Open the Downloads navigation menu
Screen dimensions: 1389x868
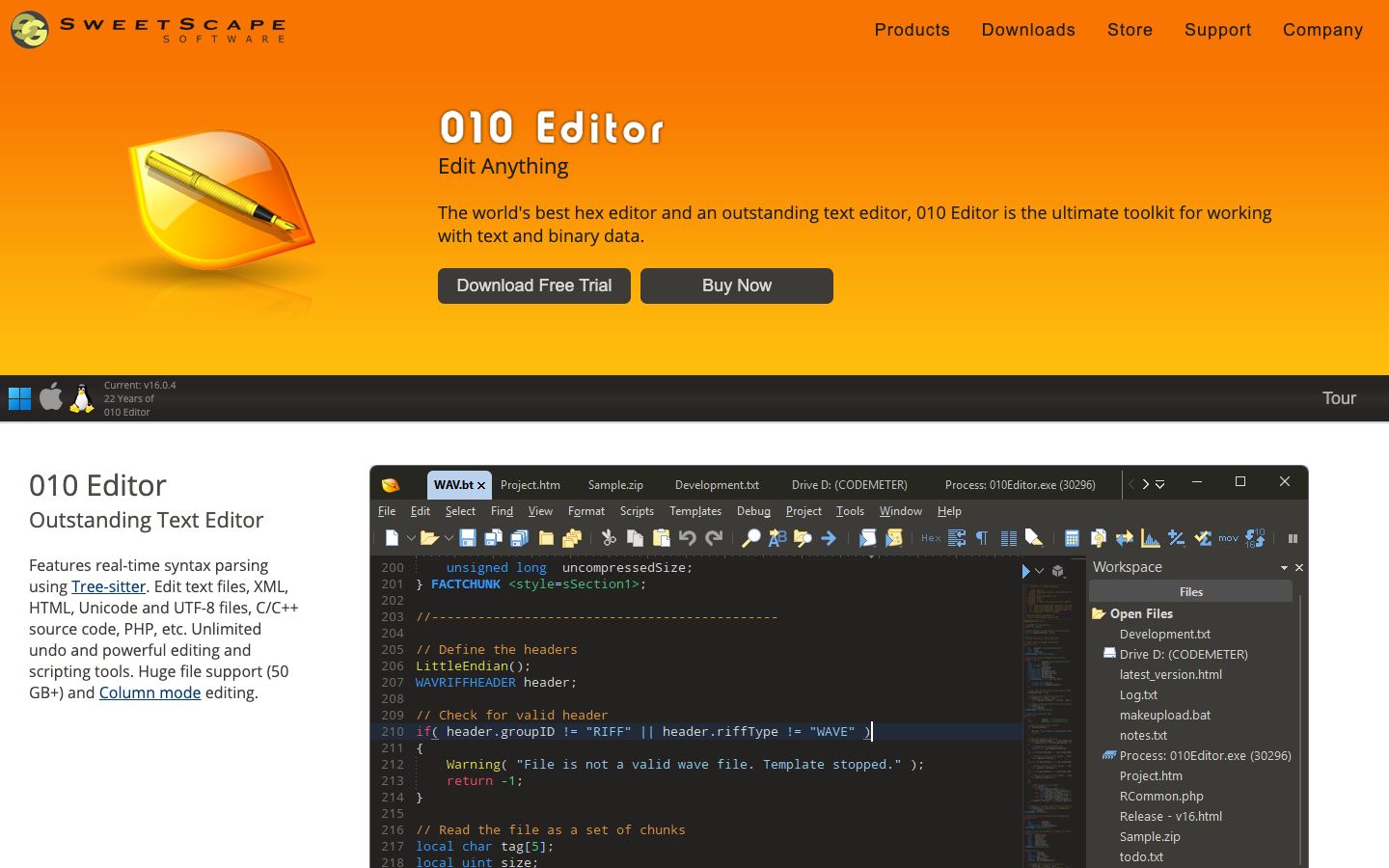pos(1028,30)
